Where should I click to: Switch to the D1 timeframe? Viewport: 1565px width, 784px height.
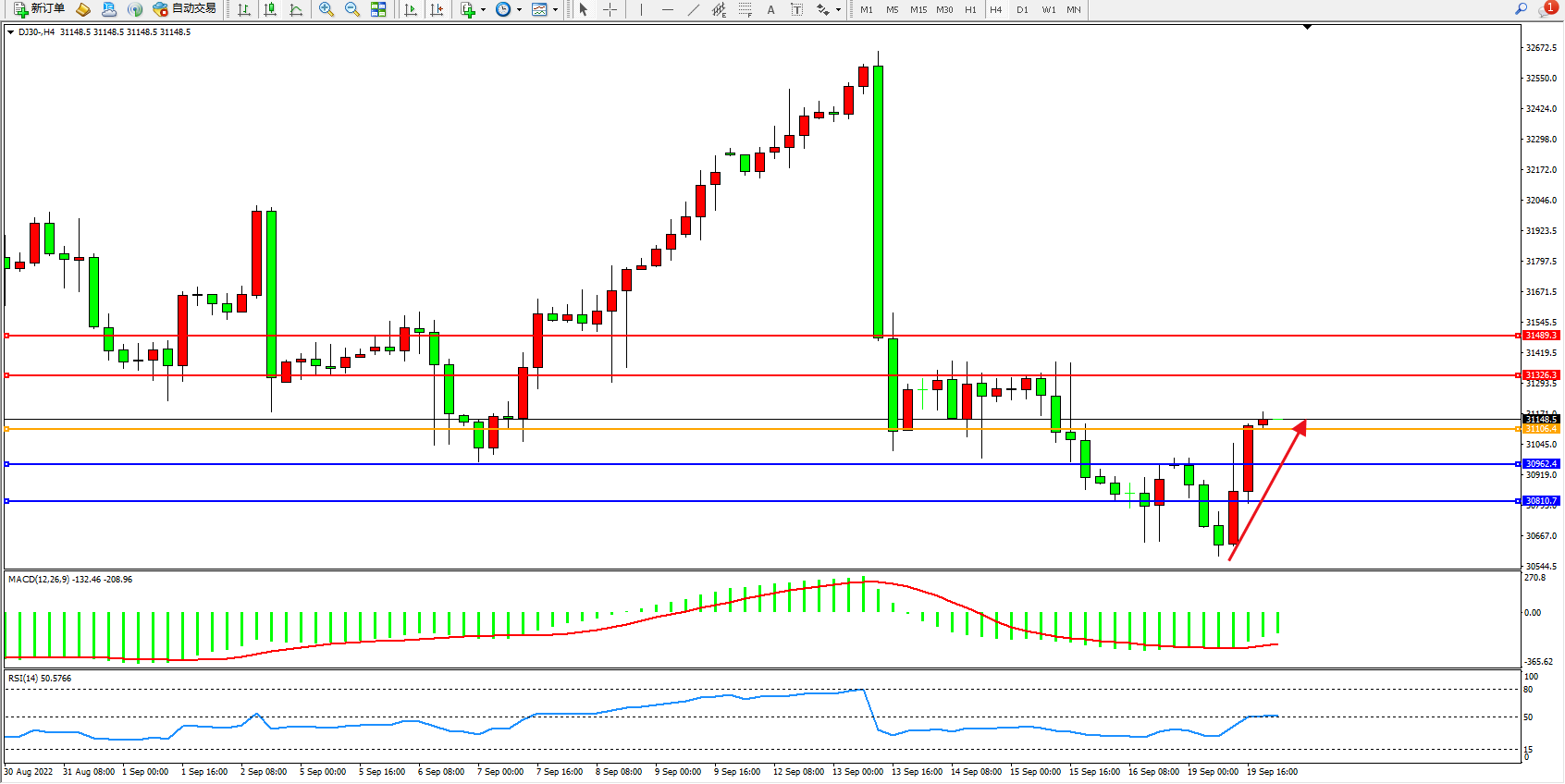click(1022, 9)
